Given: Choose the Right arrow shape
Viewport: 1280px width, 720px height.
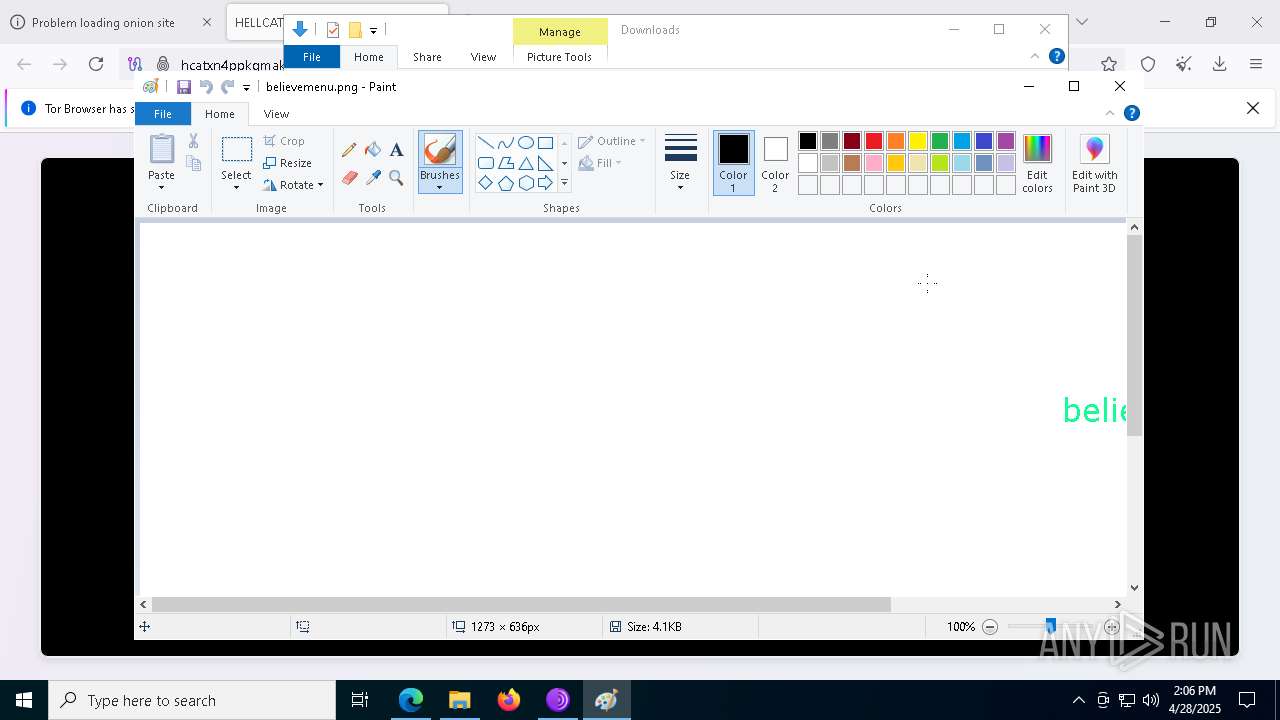Looking at the screenshot, I should point(545,183).
